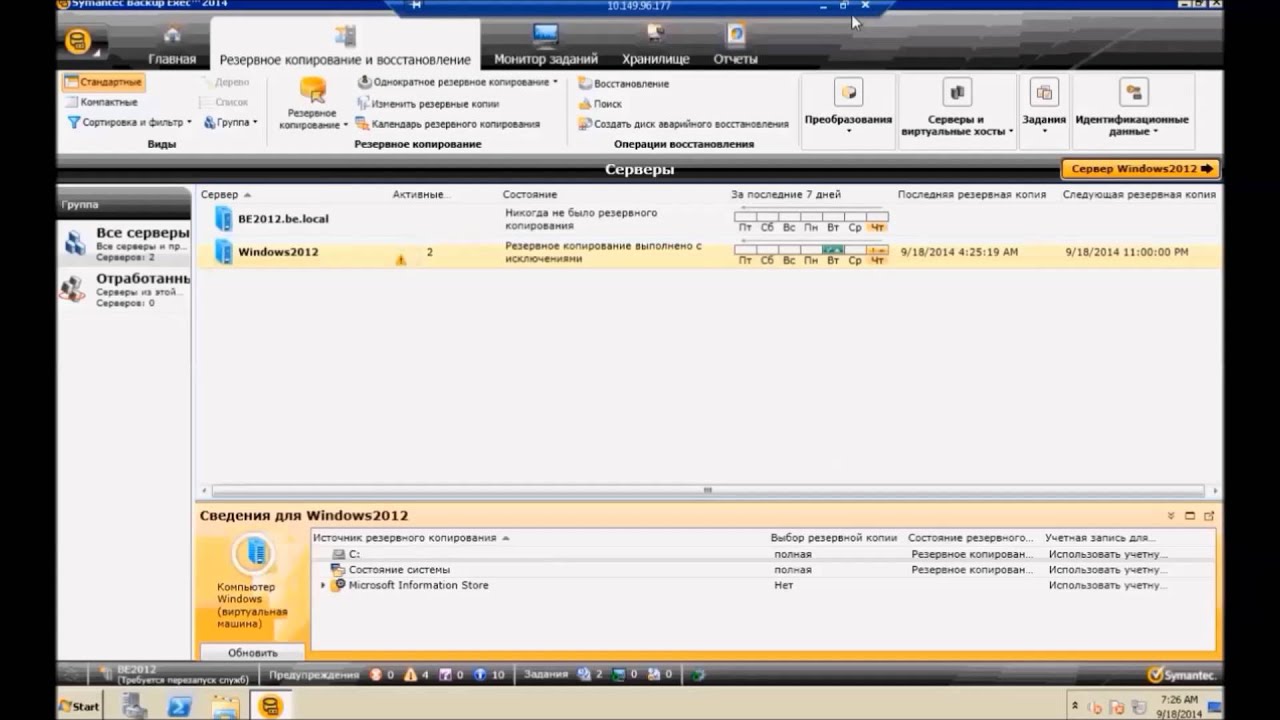Image resolution: width=1280 pixels, height=720 pixels.
Task: Open Идентификационные данные dropdown
Action: pos(1132,108)
